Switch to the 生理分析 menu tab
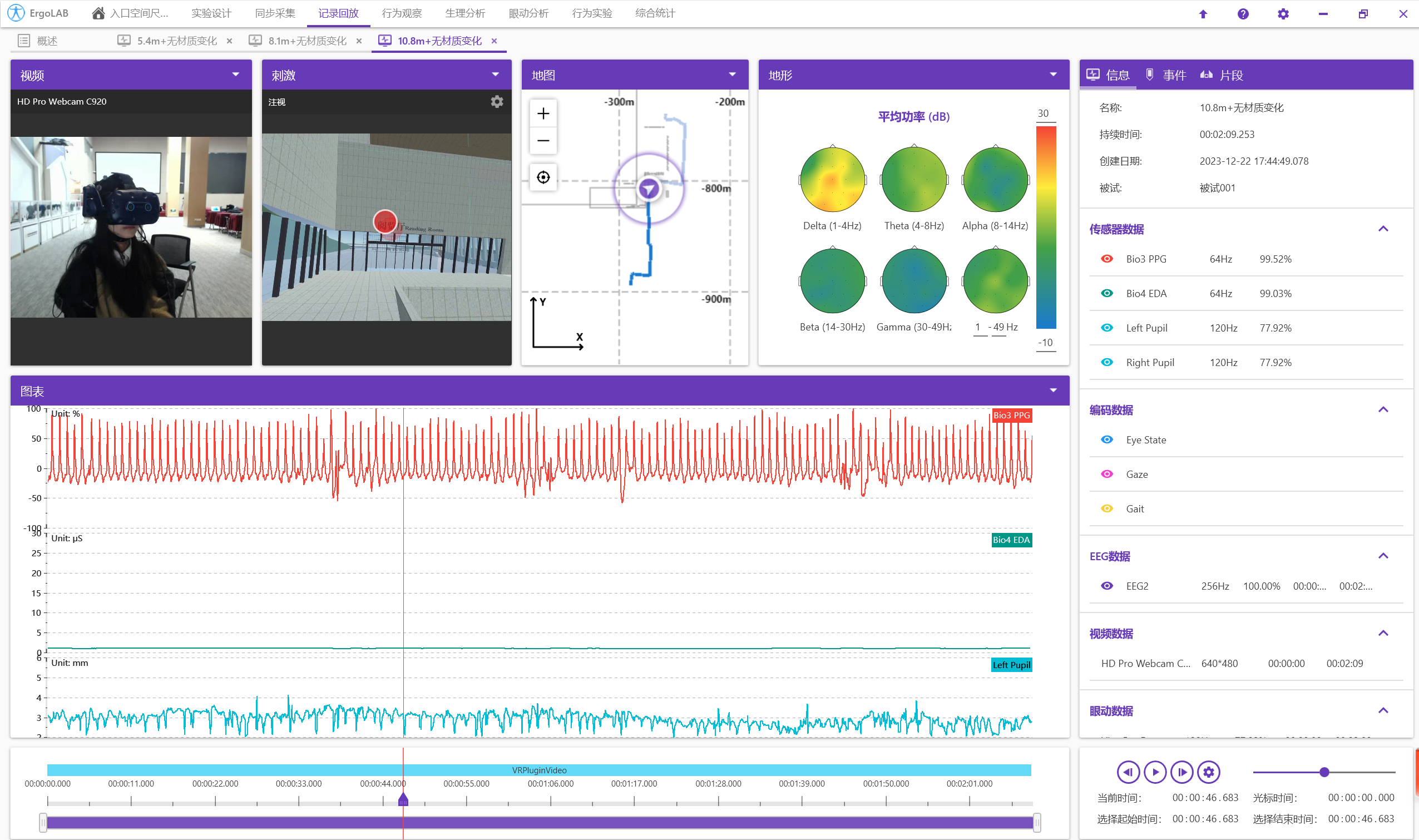 tap(464, 13)
